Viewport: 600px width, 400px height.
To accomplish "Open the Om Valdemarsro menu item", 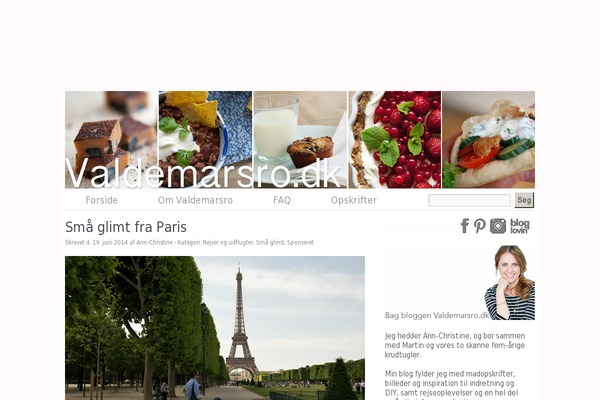I will tap(195, 200).
